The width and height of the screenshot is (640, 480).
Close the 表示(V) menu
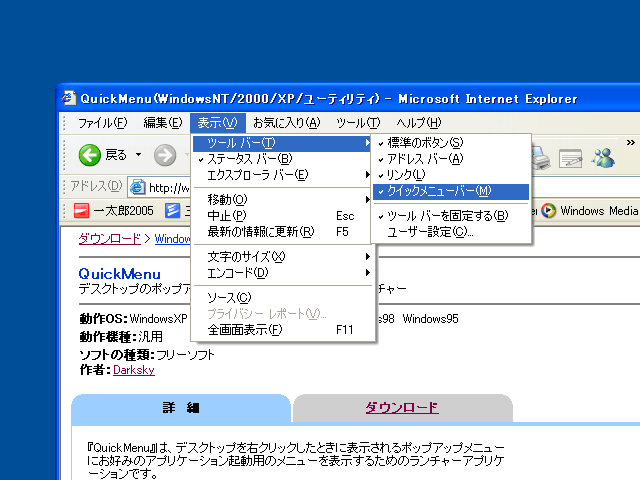pos(217,123)
